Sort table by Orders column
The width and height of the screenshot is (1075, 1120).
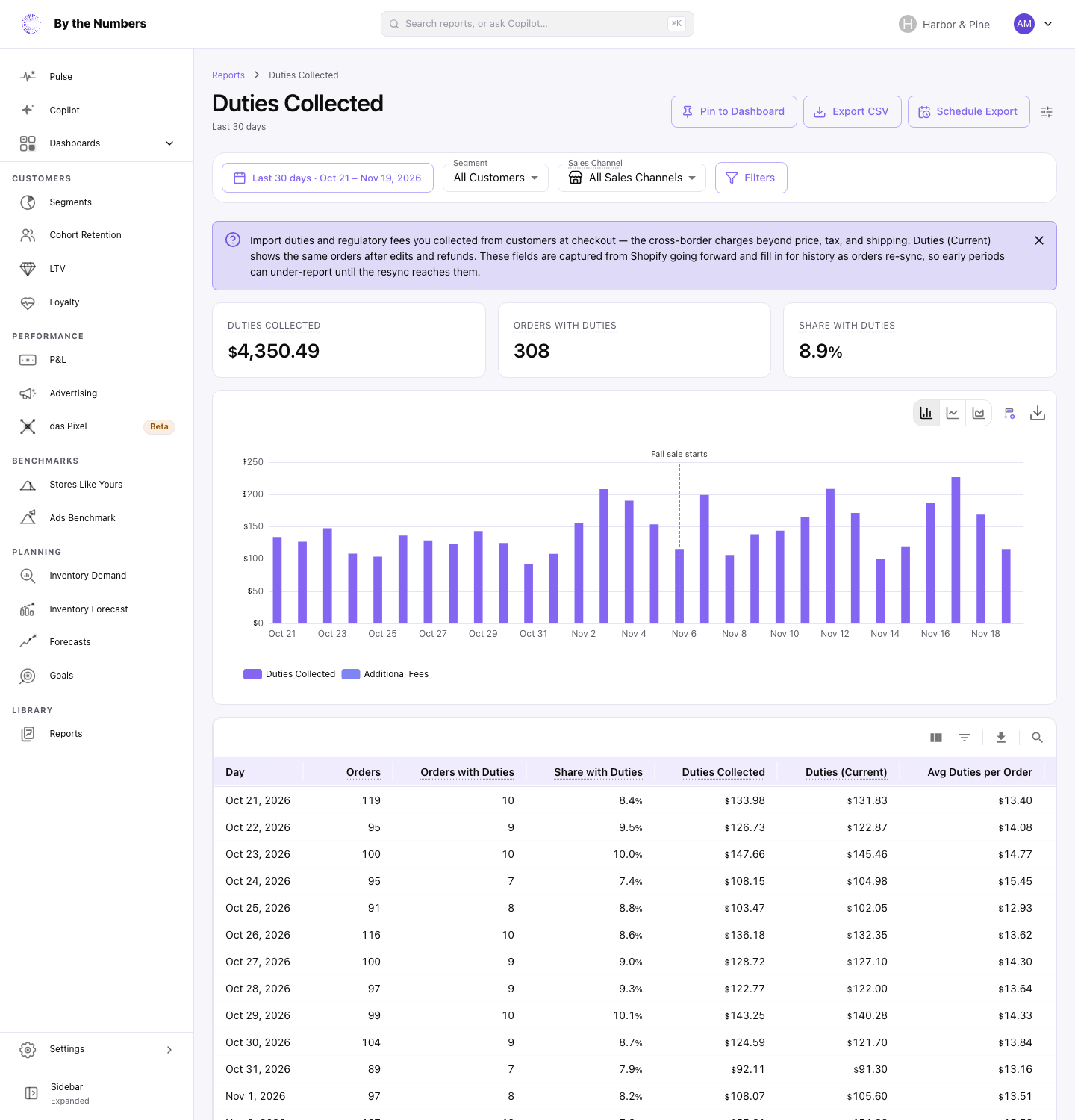click(x=364, y=772)
